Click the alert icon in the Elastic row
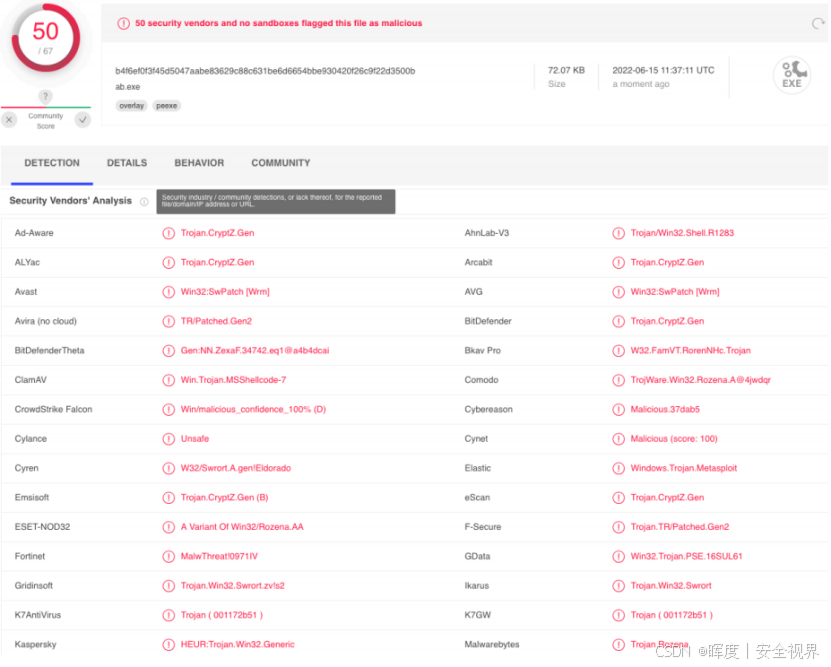Image resolution: width=831 pixels, height=667 pixels. (x=618, y=468)
